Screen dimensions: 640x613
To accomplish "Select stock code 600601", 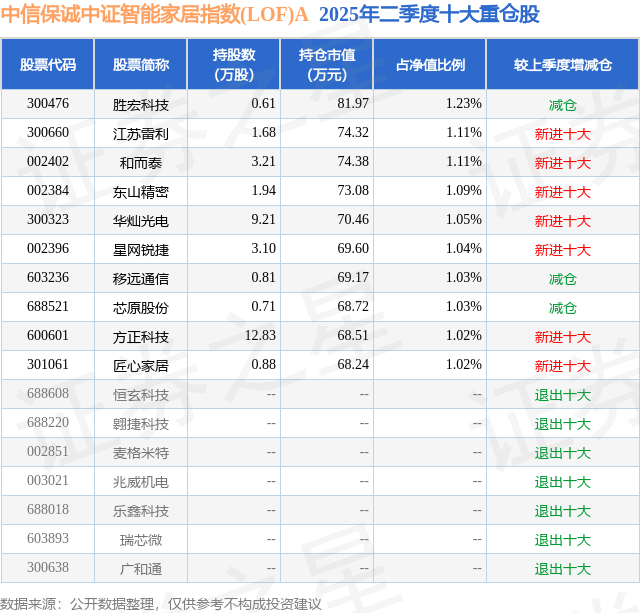I will 48,335.
